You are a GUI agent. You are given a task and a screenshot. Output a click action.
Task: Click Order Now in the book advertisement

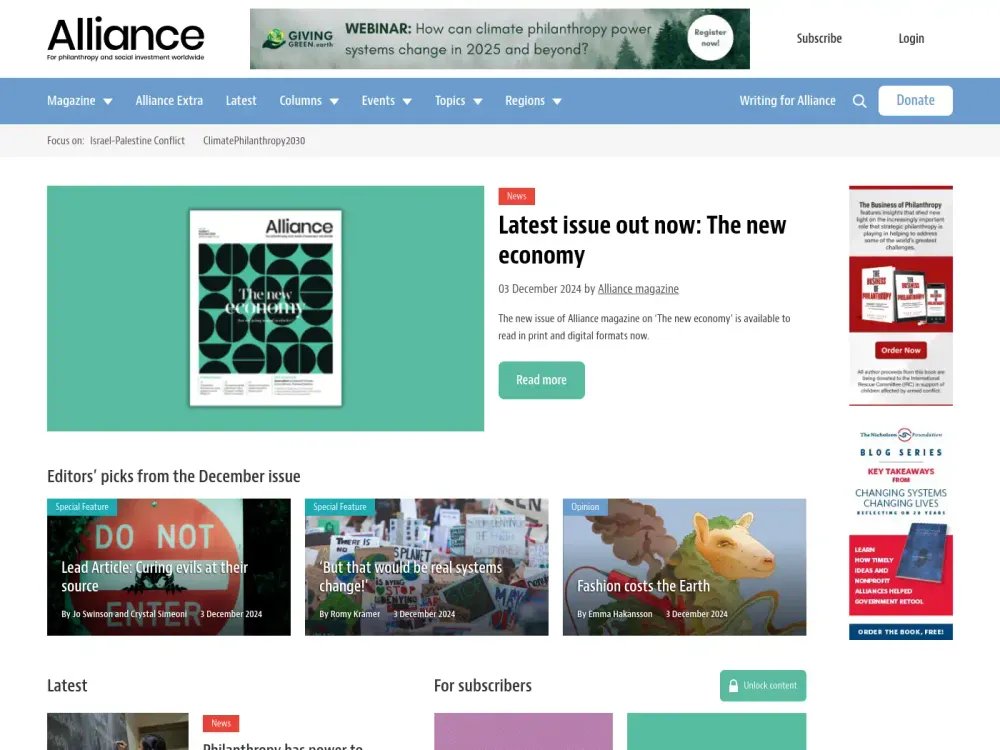(x=899, y=350)
